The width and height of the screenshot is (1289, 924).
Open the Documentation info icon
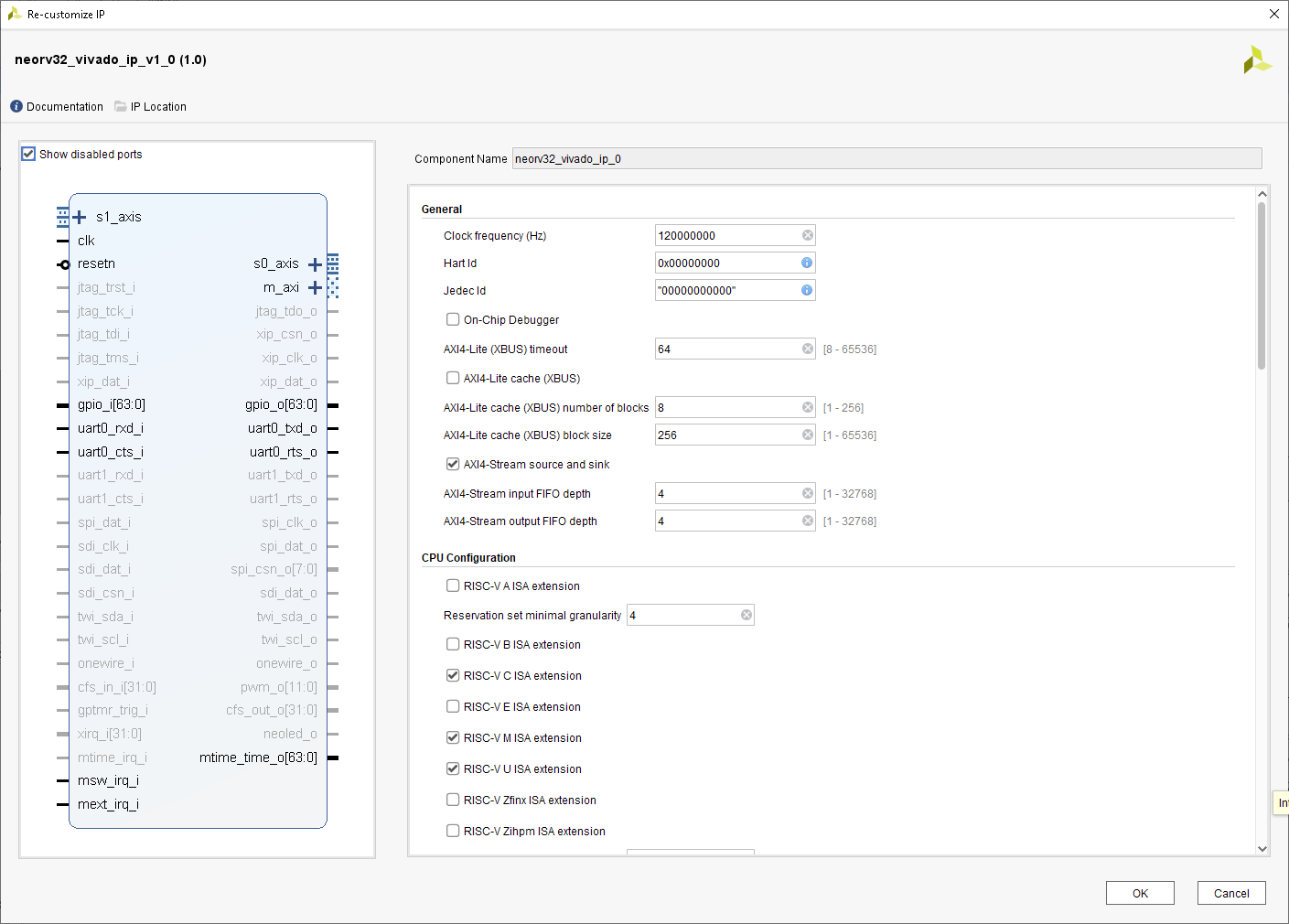click(16, 106)
